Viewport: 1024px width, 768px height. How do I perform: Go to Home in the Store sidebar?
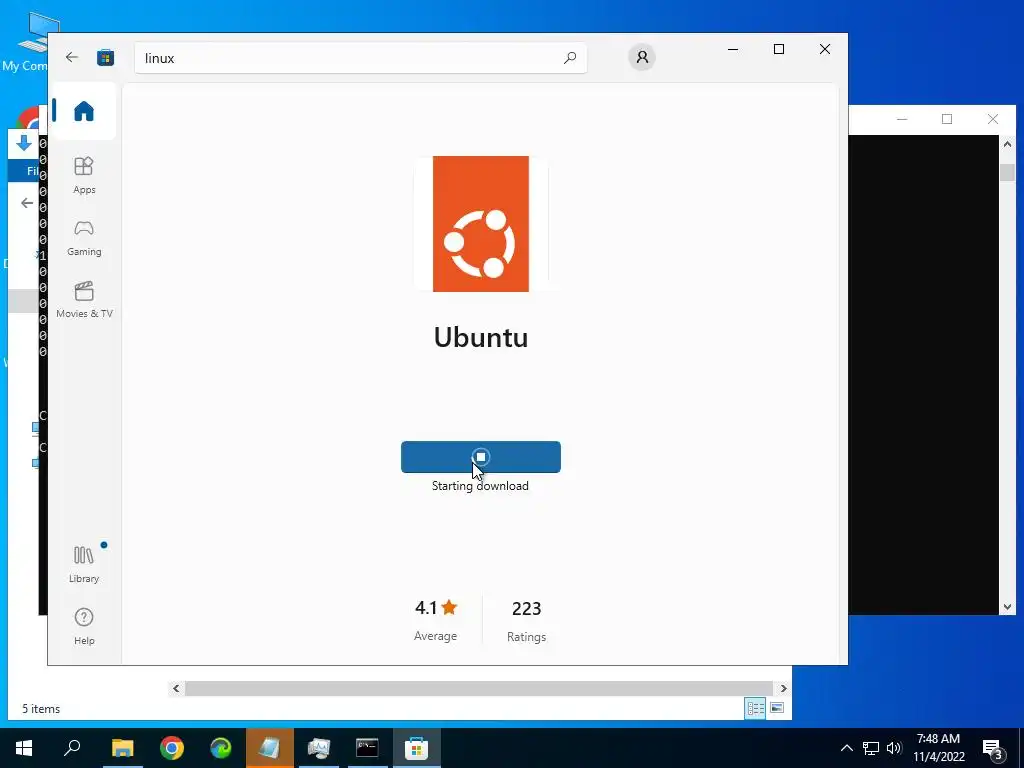click(x=84, y=111)
